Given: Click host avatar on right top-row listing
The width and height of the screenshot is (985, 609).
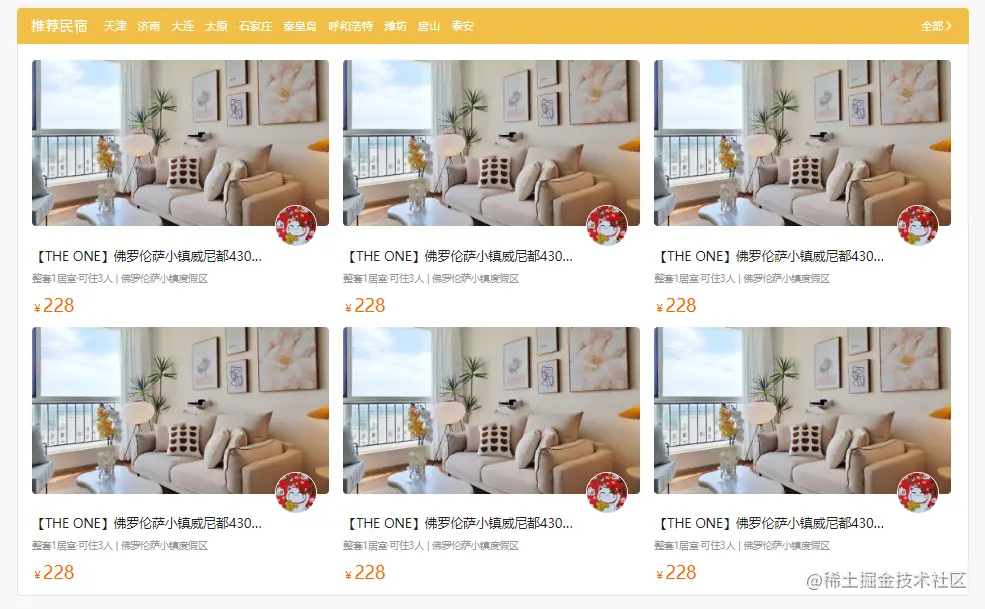Looking at the screenshot, I should pyautogui.click(x=918, y=225).
